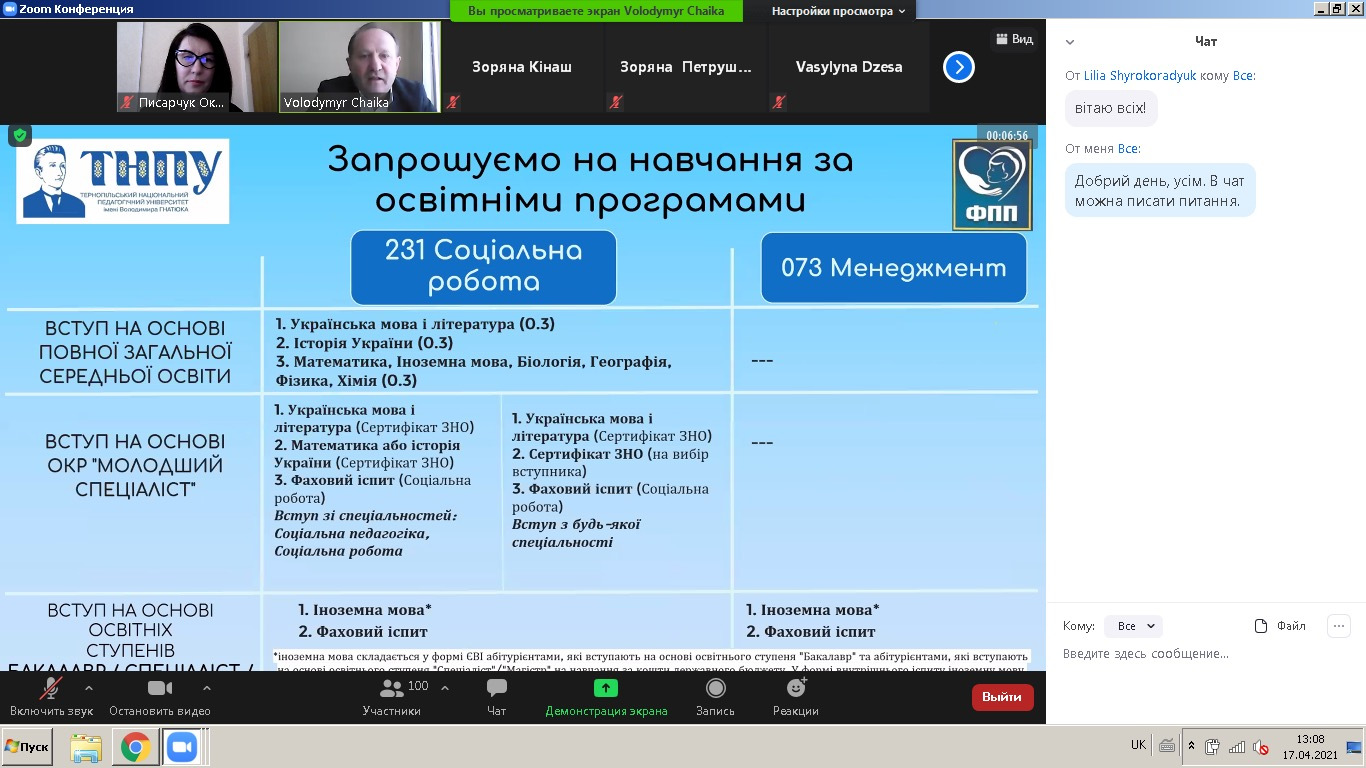This screenshot has height=768, width=1366.
Task: Click the green shield encryption icon
Action: point(20,135)
